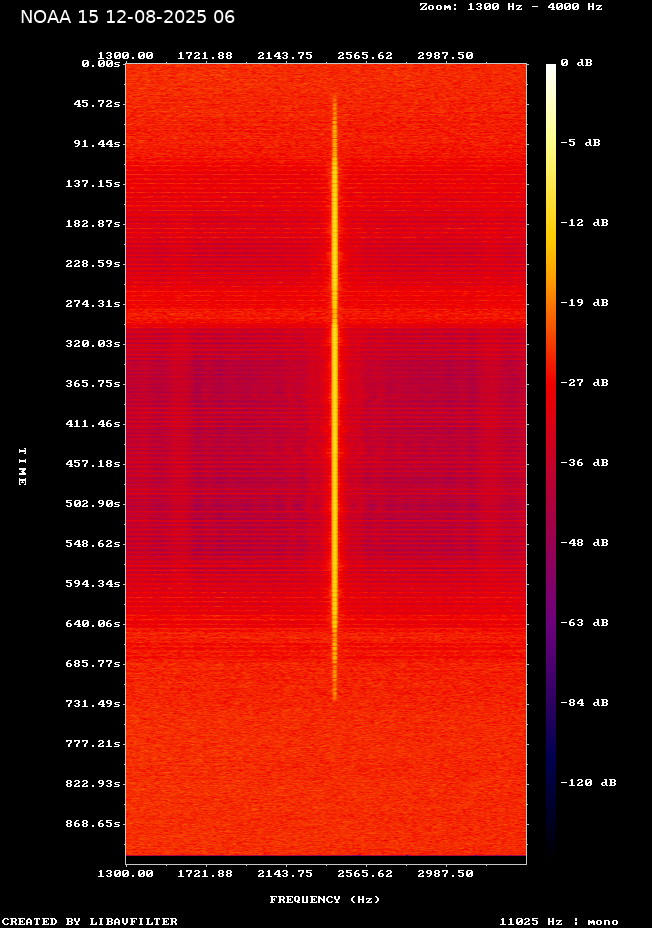Select the 640.06s time label
This screenshot has height=928, width=652.
click(x=93, y=624)
